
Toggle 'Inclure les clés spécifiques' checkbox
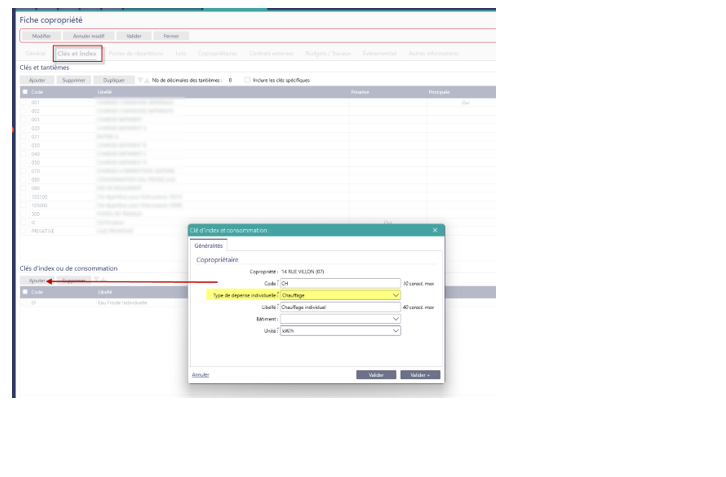click(x=248, y=79)
